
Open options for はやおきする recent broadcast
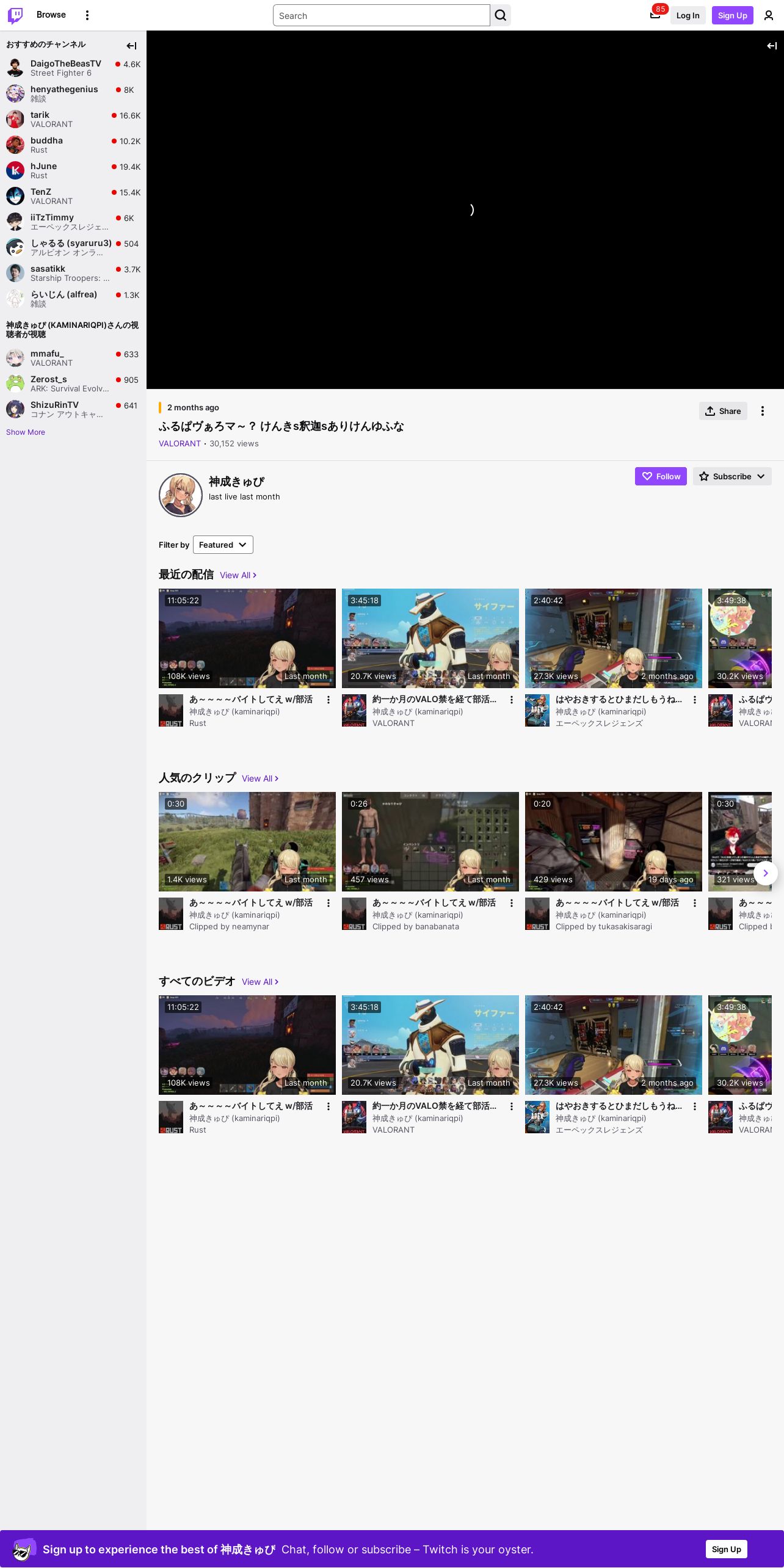coord(694,700)
